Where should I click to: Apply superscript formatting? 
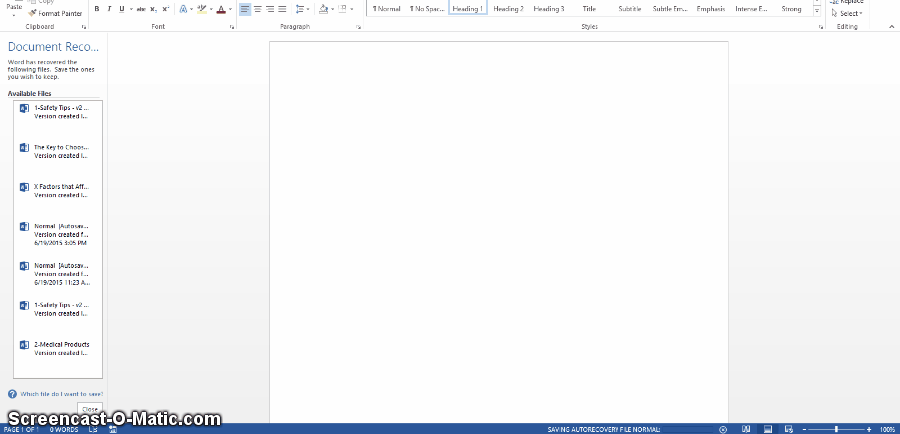166,9
